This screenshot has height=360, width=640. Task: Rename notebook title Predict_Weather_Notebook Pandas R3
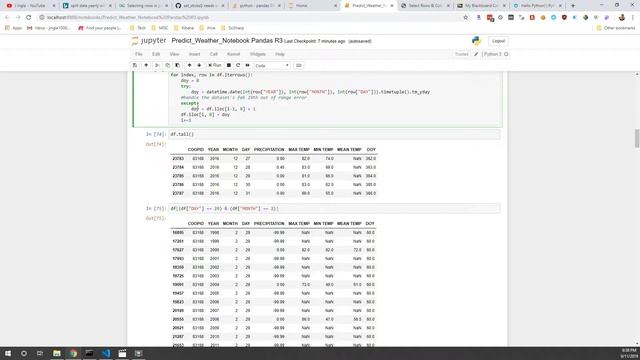227,41
